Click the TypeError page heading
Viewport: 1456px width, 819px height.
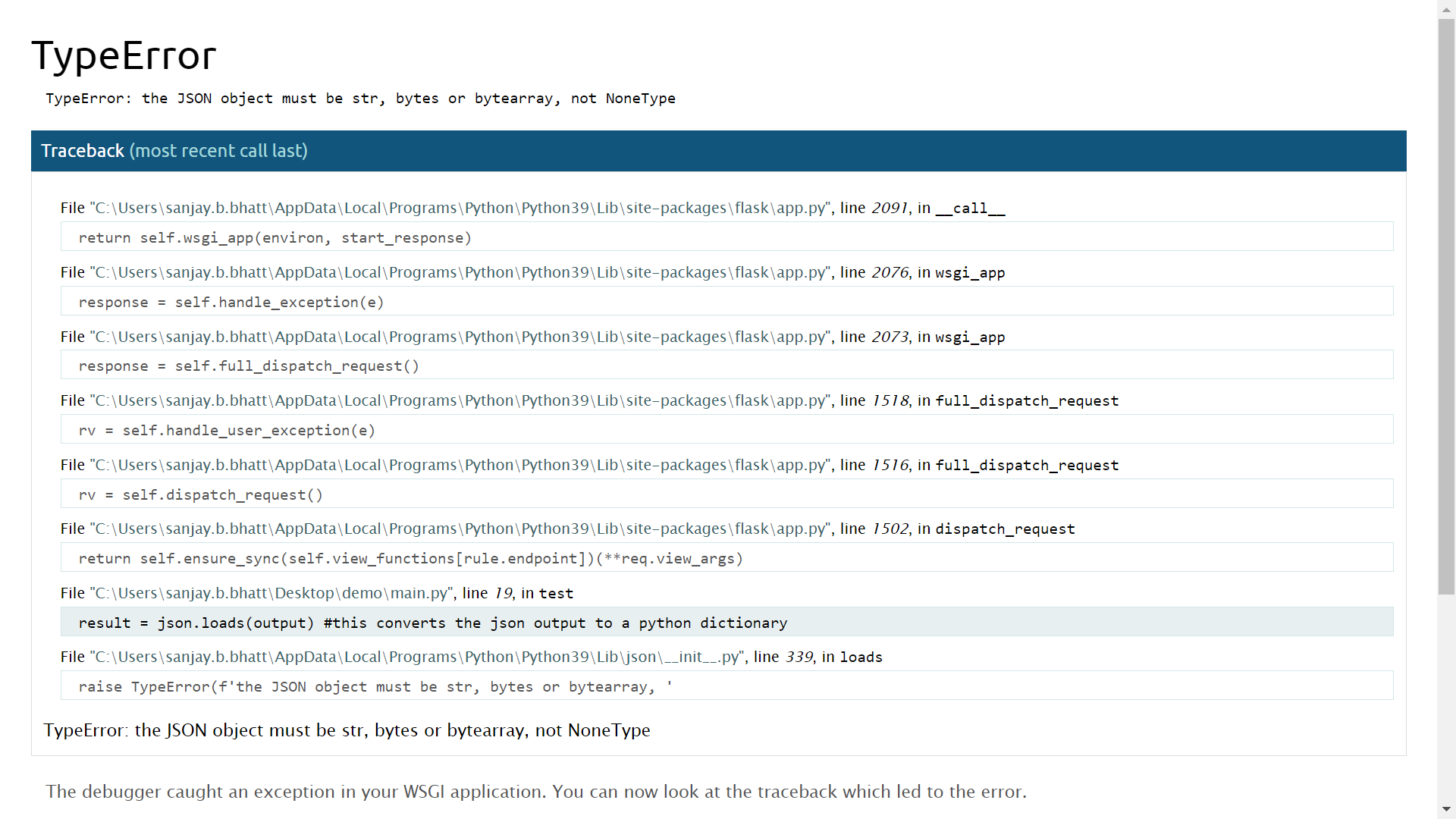[x=124, y=55]
